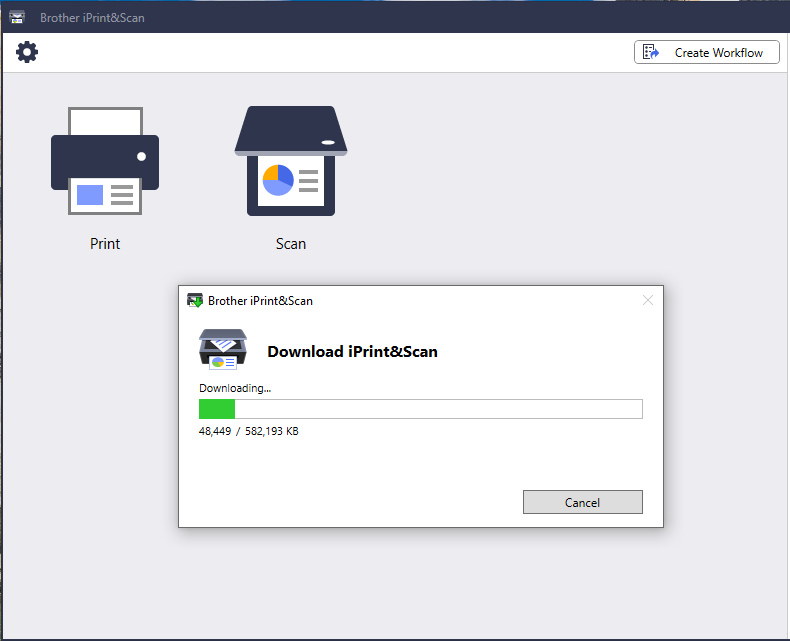Image resolution: width=790 pixels, height=641 pixels.
Task: Select the Print printer icon
Action: (105, 161)
